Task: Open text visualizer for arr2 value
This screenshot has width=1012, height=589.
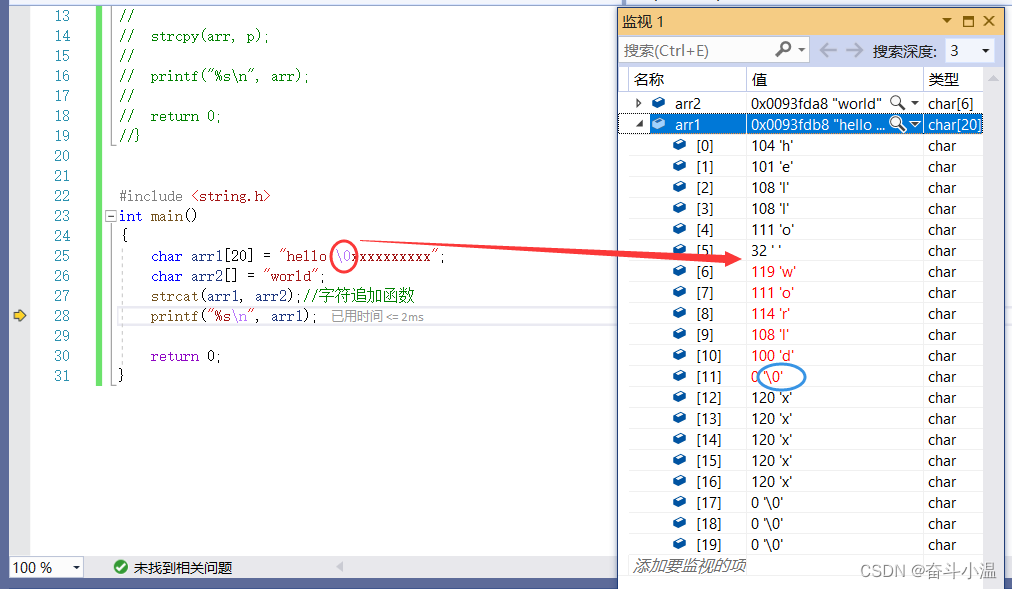Action: (897, 103)
